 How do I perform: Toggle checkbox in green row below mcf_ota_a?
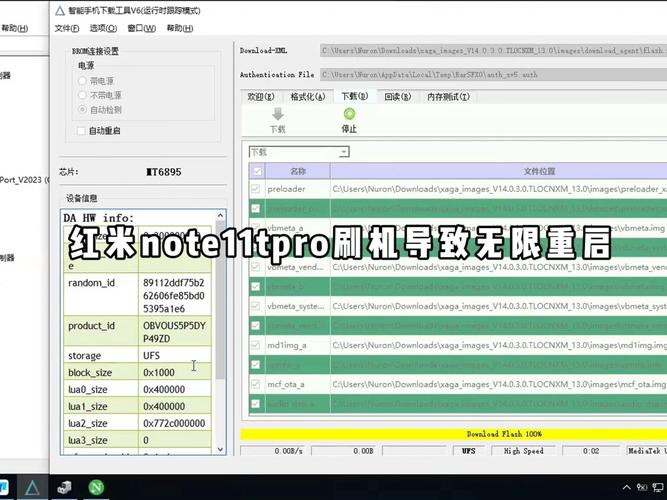tap(255, 403)
